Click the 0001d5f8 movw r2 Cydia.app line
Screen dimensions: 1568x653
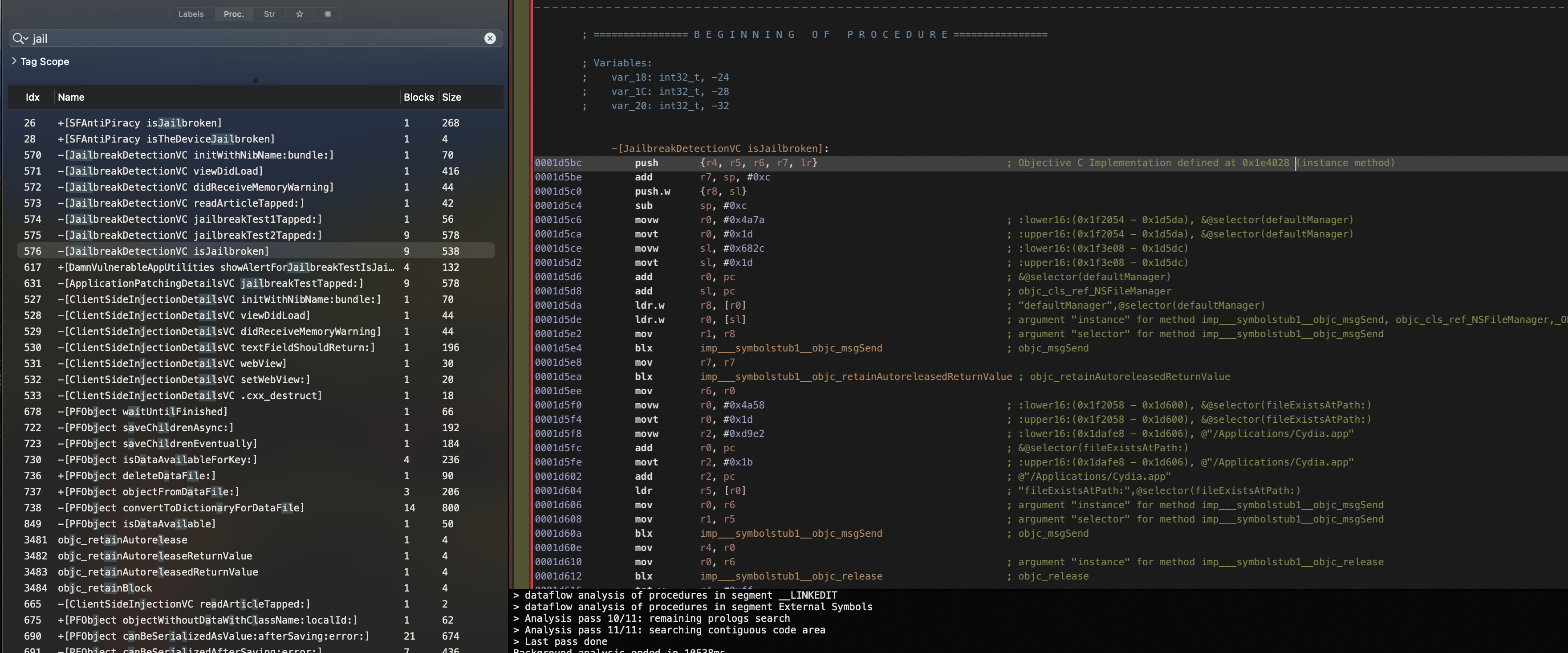coord(1050,434)
